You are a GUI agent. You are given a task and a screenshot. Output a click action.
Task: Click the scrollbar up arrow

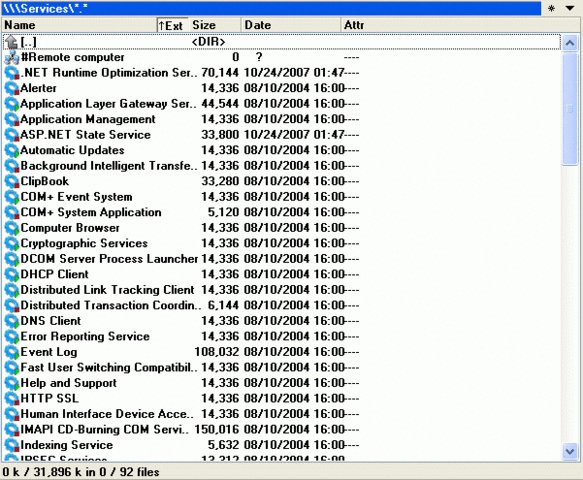tap(570, 43)
